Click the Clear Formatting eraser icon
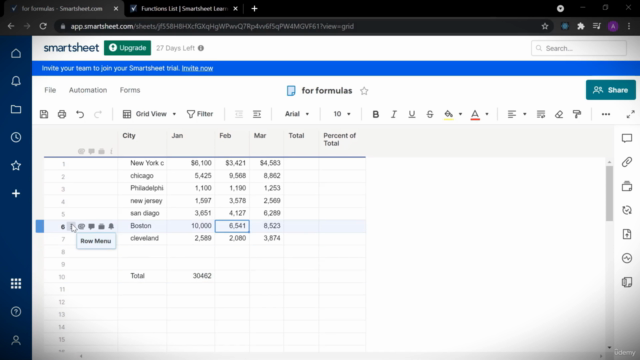 559,114
